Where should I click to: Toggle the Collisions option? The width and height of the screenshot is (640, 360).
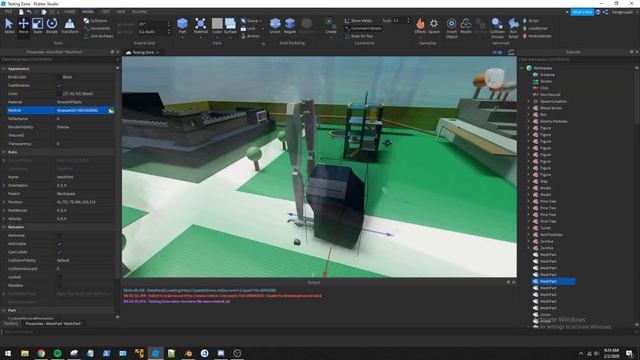tap(96, 20)
